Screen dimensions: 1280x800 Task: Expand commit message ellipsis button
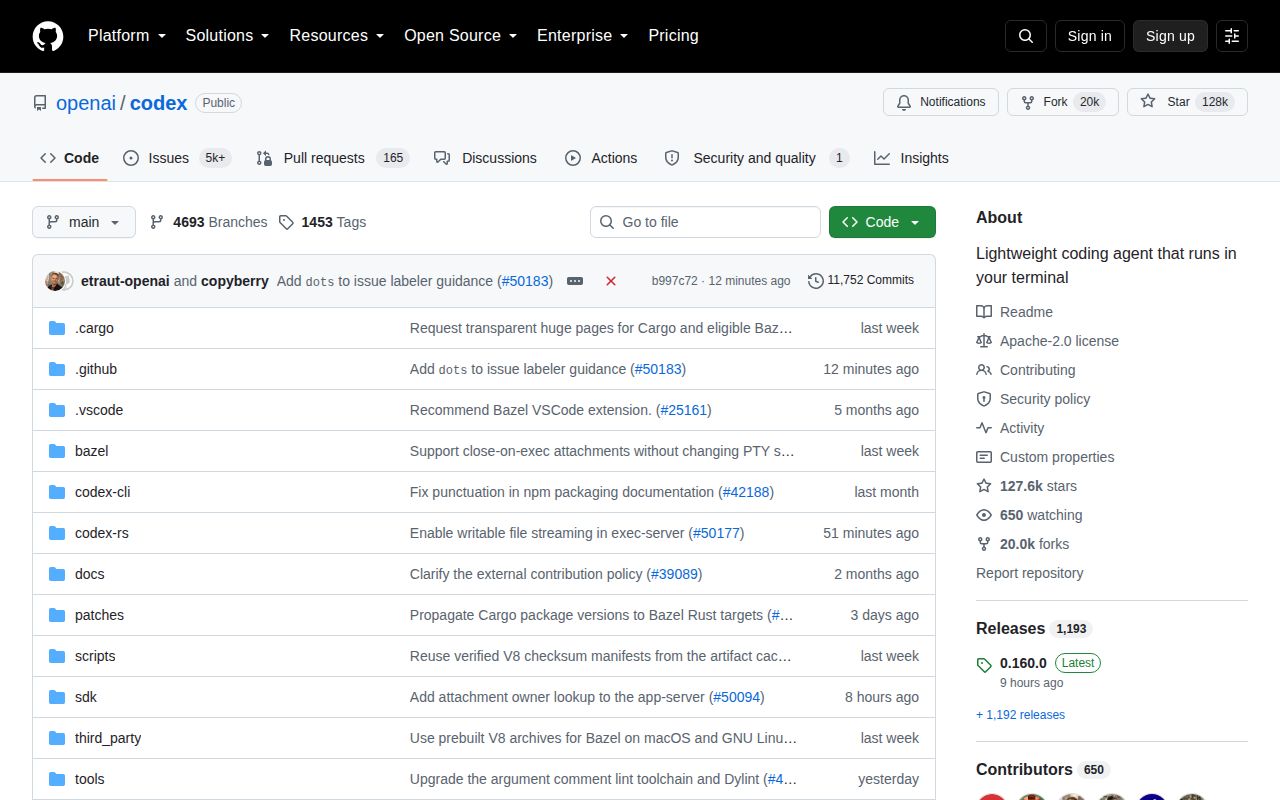tap(575, 281)
